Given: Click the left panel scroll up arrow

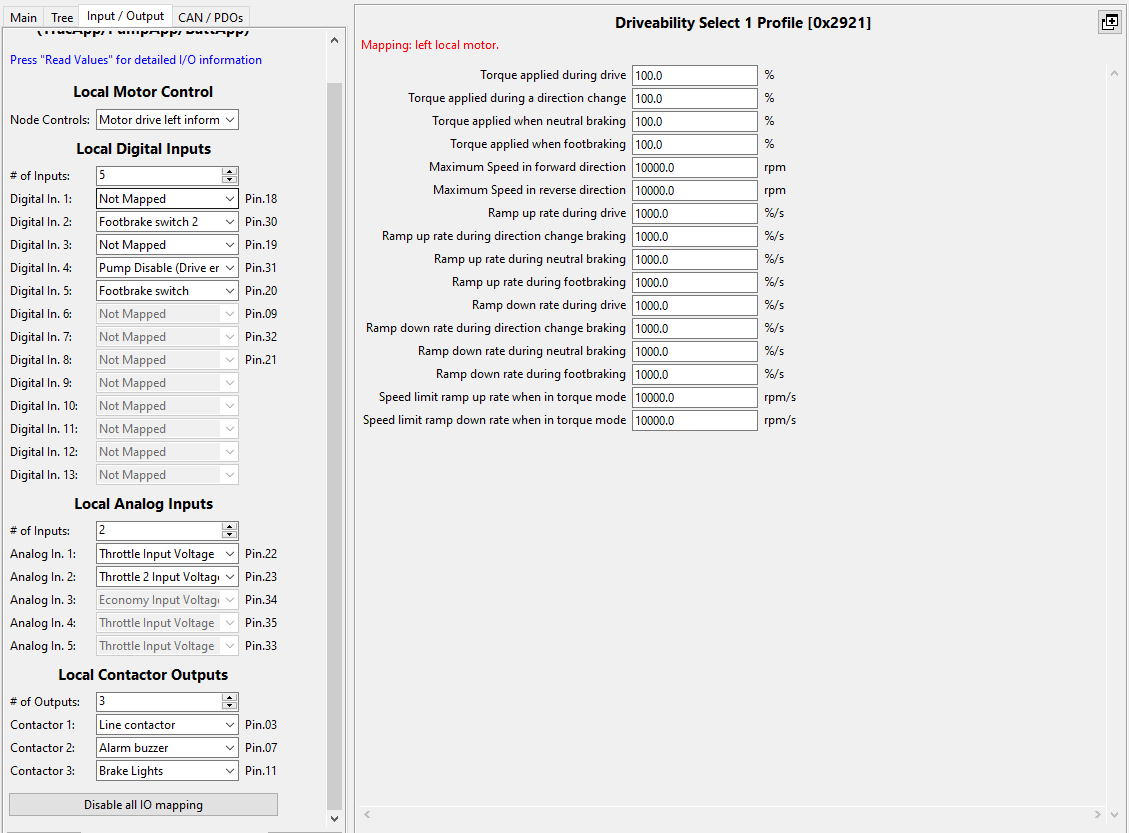Looking at the screenshot, I should 334,40.
